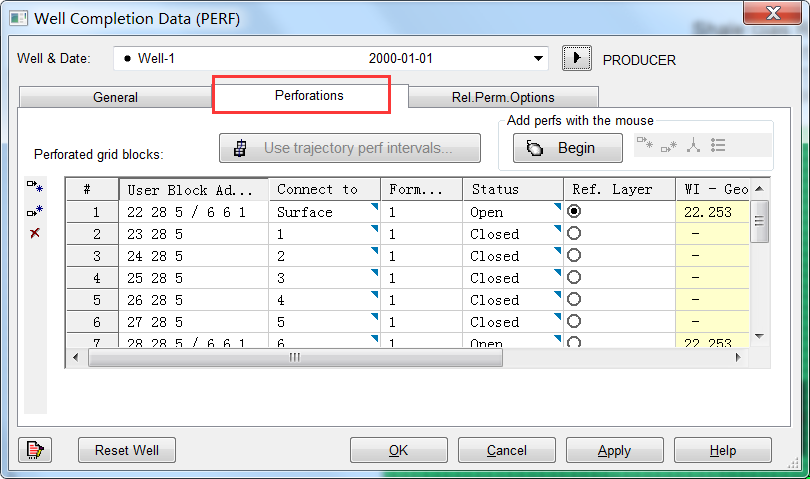This screenshot has width=810, height=479.
Task: Click the top insert-row icon left of the table
Action: (x=35, y=186)
